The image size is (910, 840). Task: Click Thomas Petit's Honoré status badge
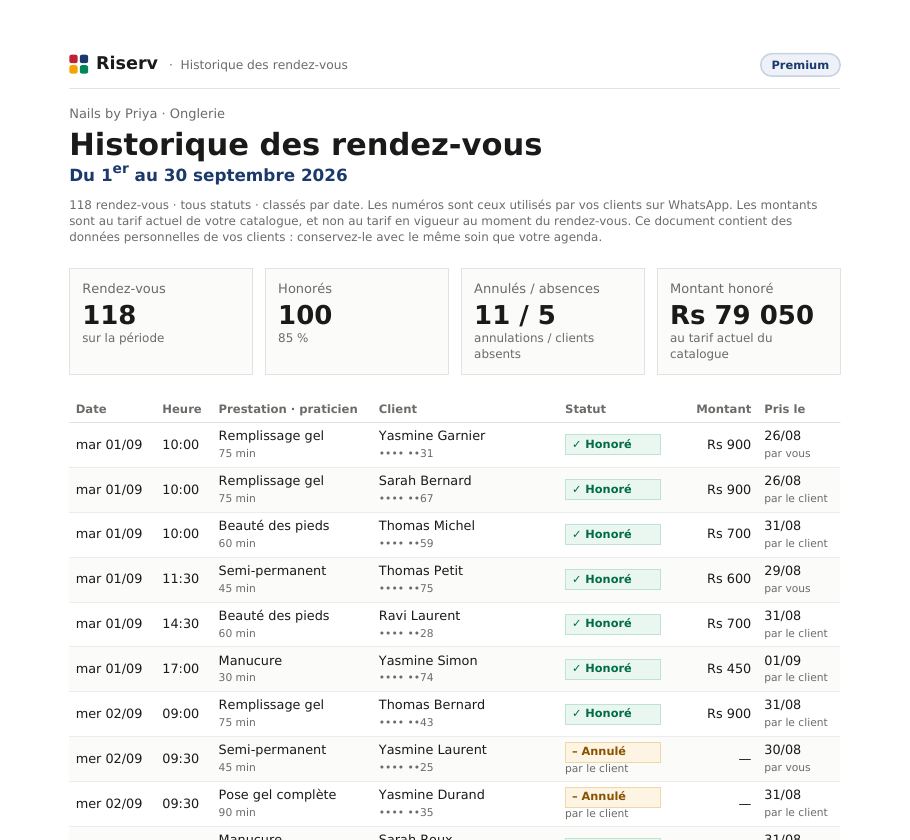pyautogui.click(x=612, y=579)
